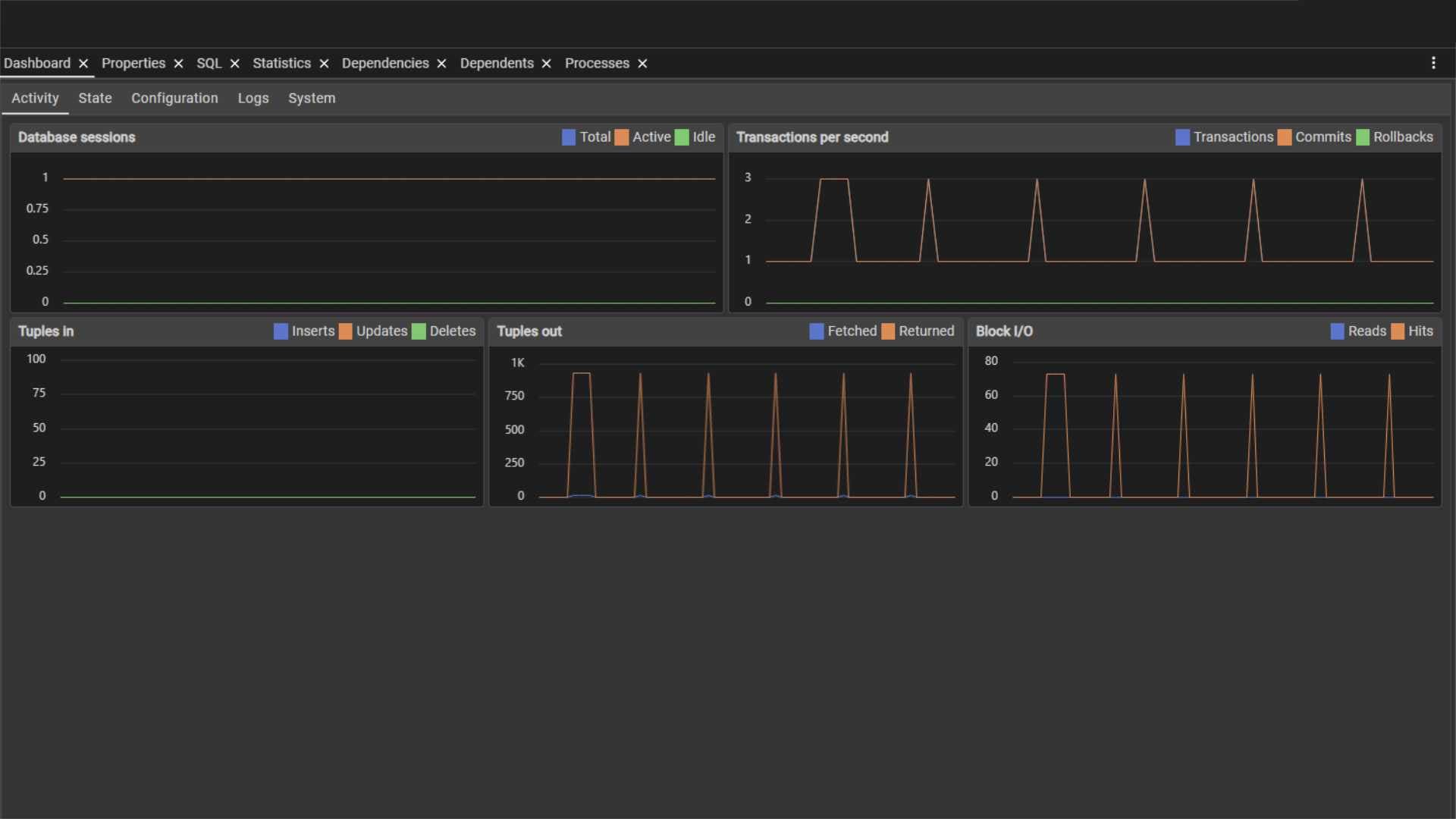1456x819 pixels.
Task: Click the green Idle legend swatch
Action: point(682,137)
